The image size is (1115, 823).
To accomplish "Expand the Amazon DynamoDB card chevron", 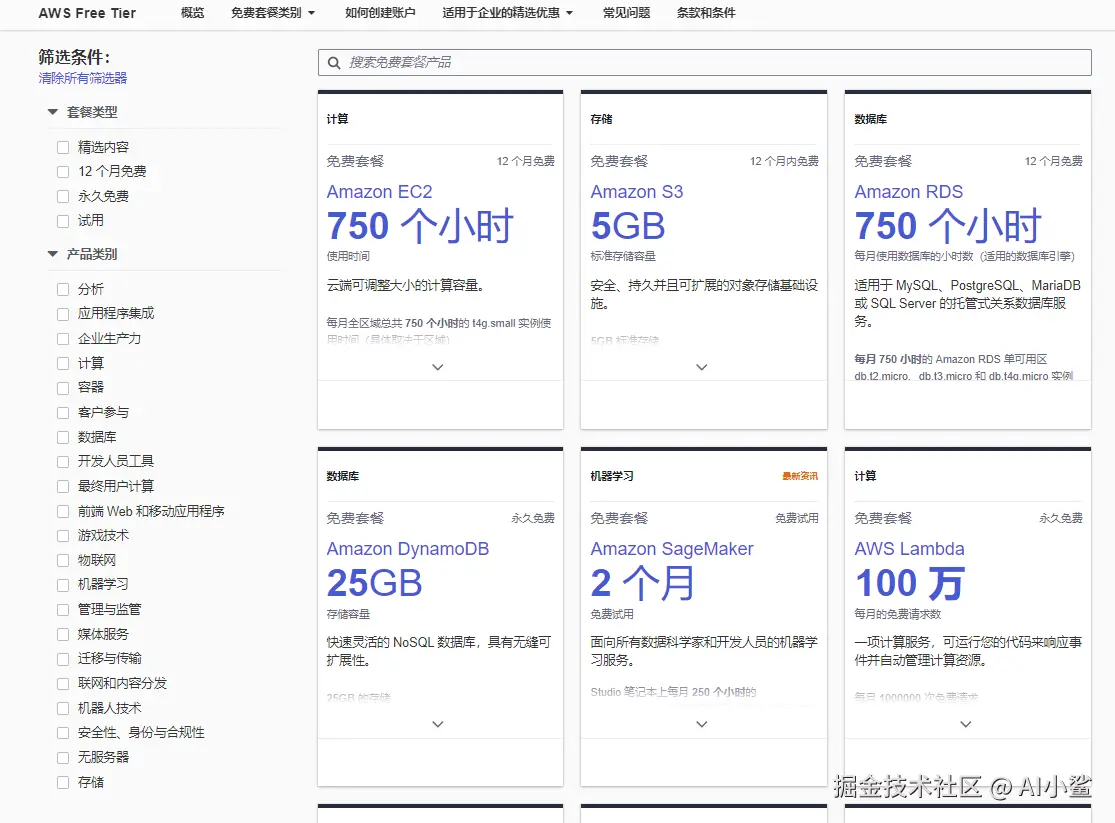I will (x=438, y=724).
